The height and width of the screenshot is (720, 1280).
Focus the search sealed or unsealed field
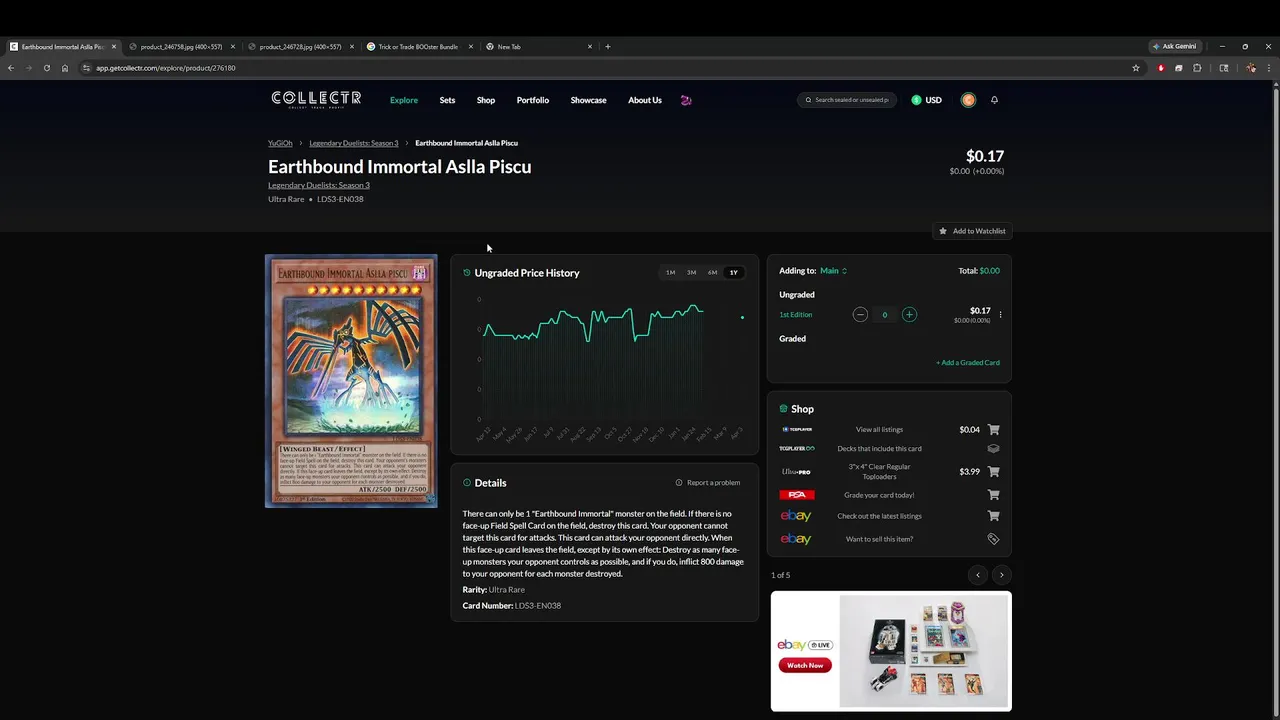pos(847,100)
